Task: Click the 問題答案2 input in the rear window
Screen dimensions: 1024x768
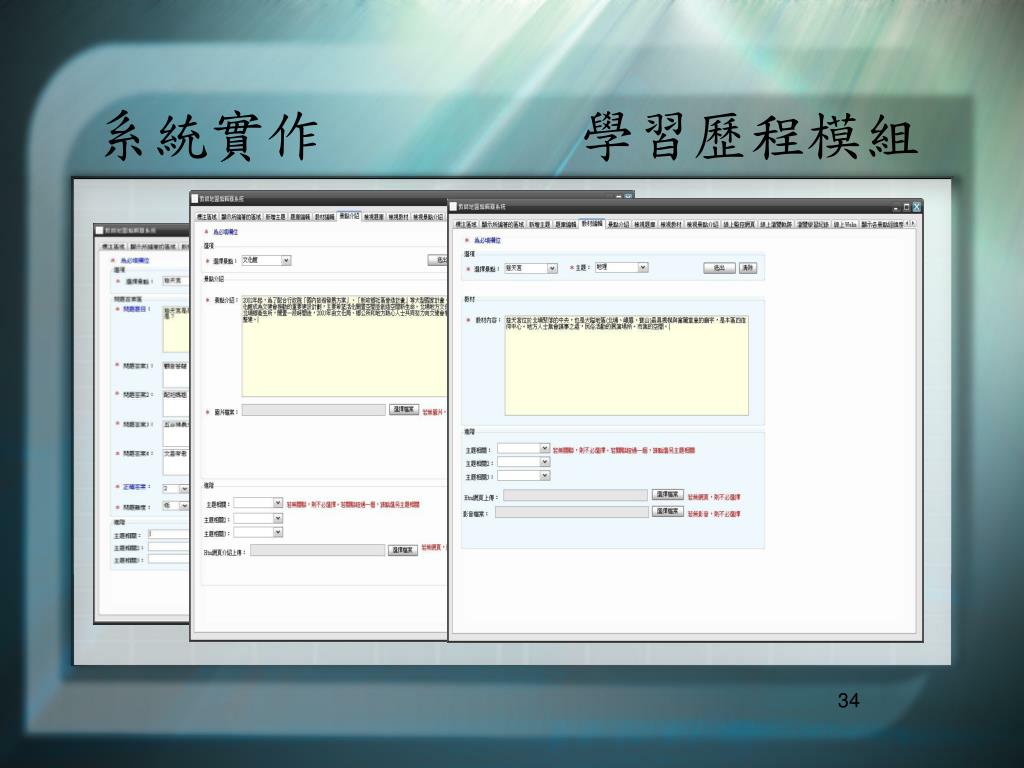Action: click(176, 404)
